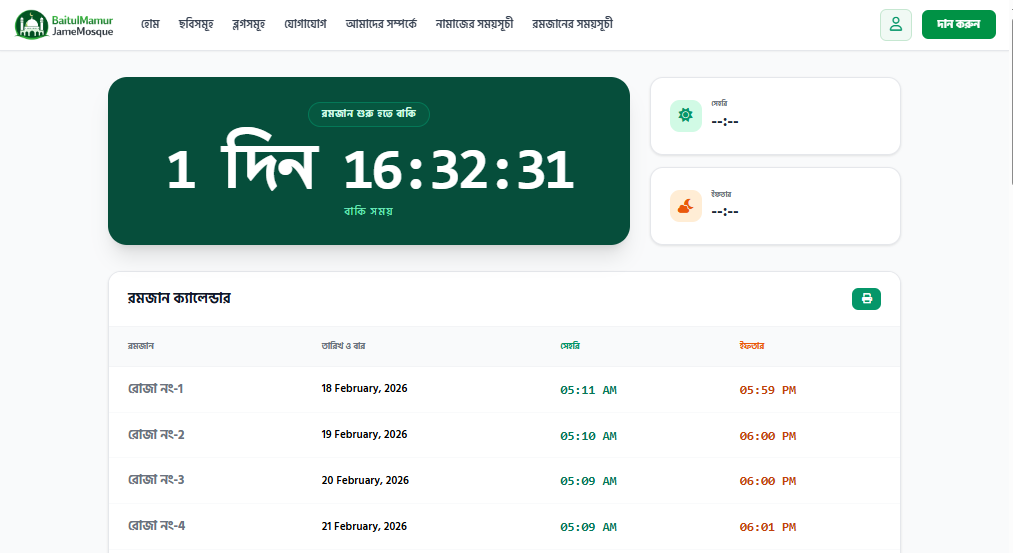
Task: Click the ইফতার column header
Action: pyautogui.click(x=751, y=346)
